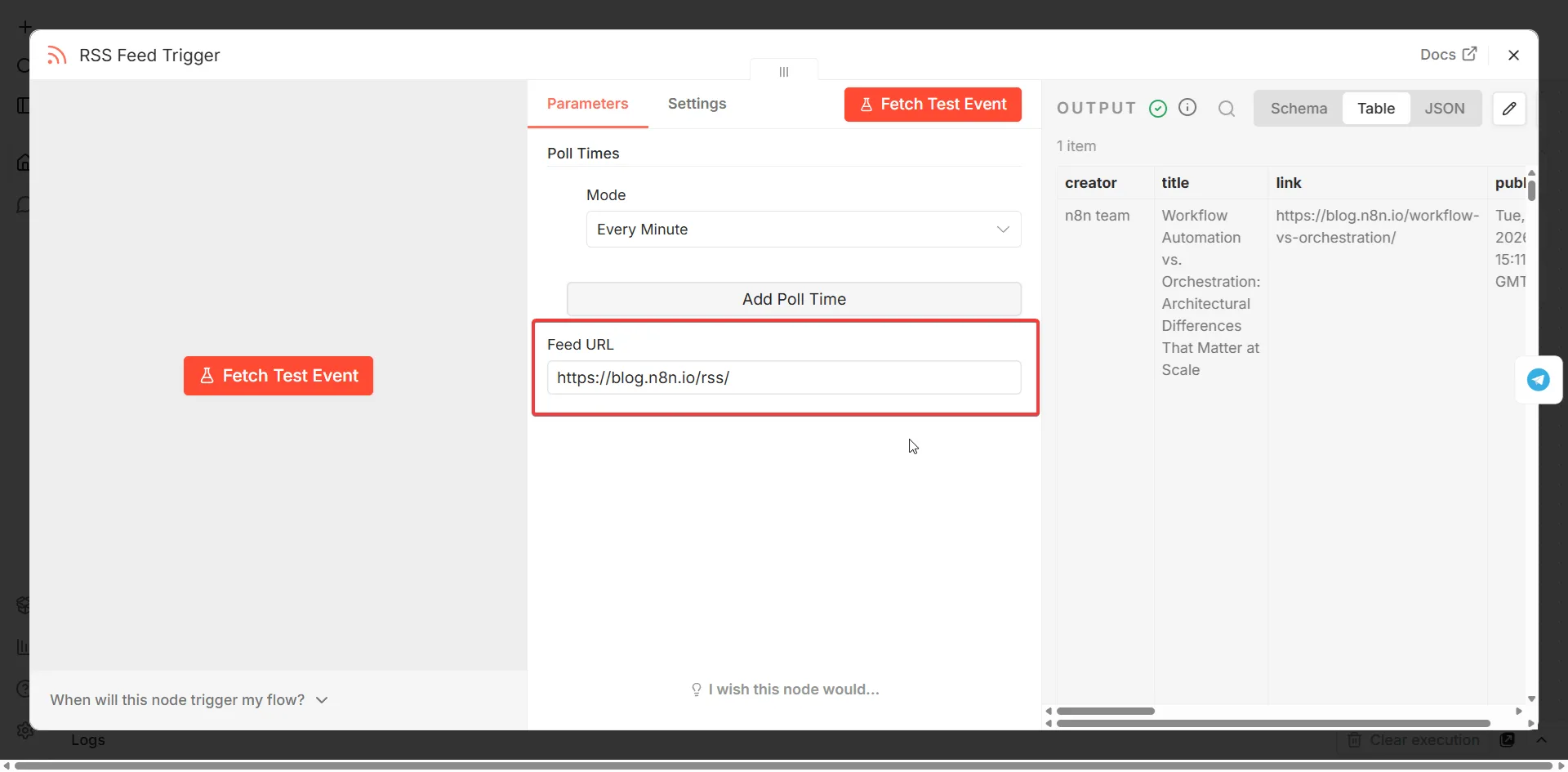Click the upper horizontal scrollbar right arrow
1568x772 pixels.
click(x=1519, y=712)
